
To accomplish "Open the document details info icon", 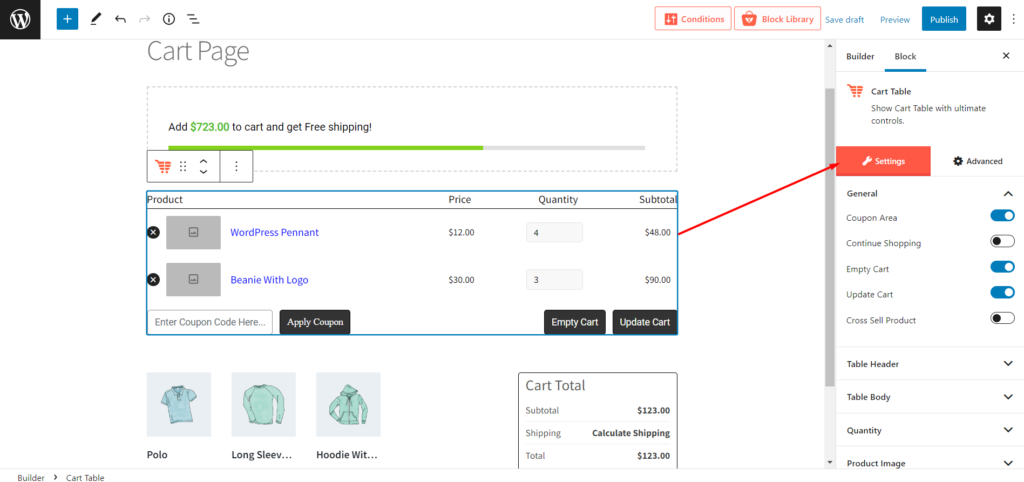I will [169, 19].
